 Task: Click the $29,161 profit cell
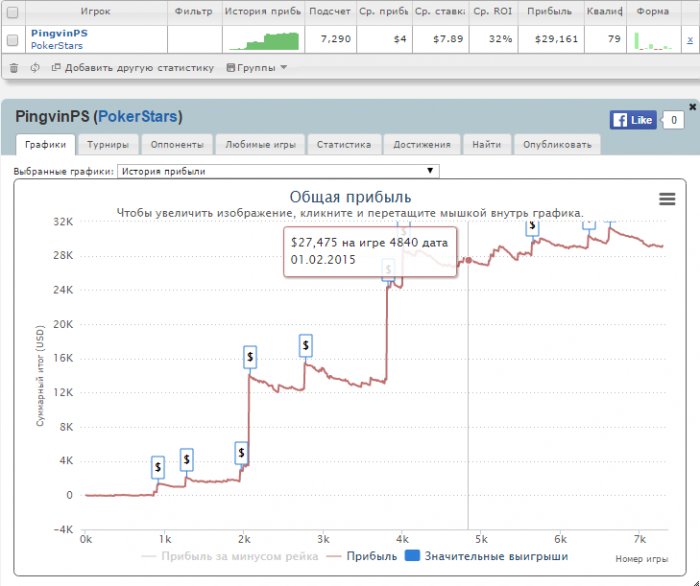(x=556, y=39)
